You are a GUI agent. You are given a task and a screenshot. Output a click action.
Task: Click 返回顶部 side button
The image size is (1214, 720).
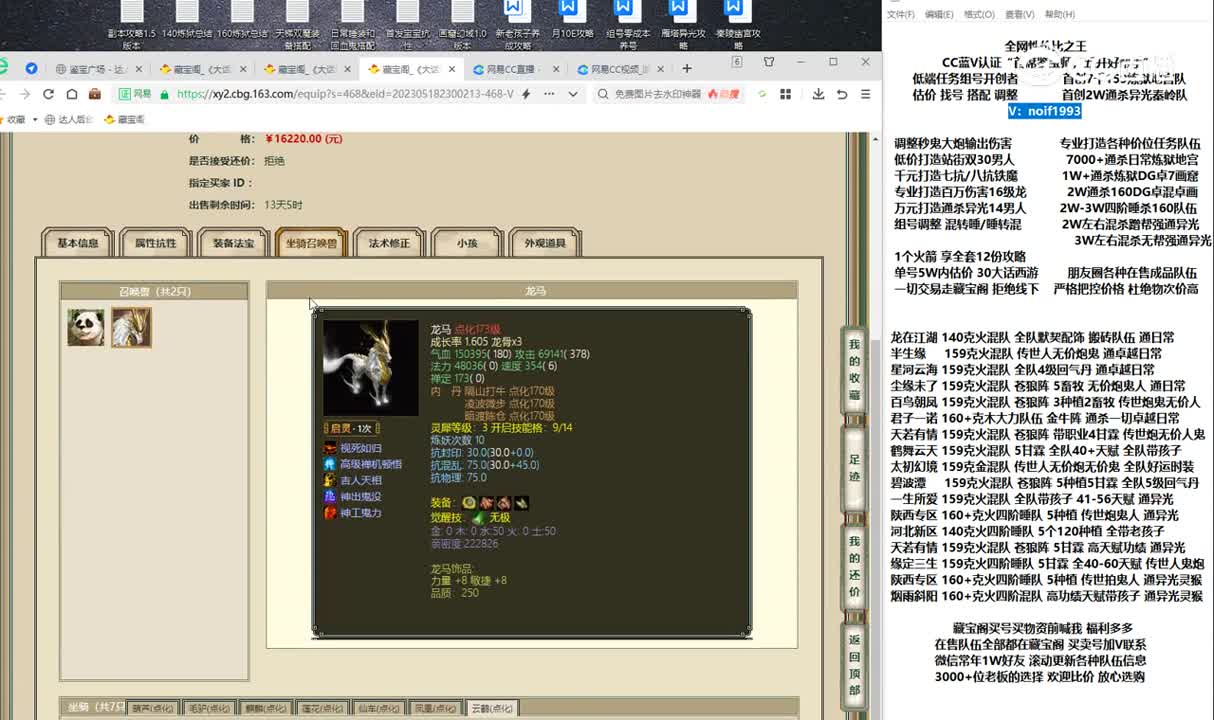click(854, 667)
